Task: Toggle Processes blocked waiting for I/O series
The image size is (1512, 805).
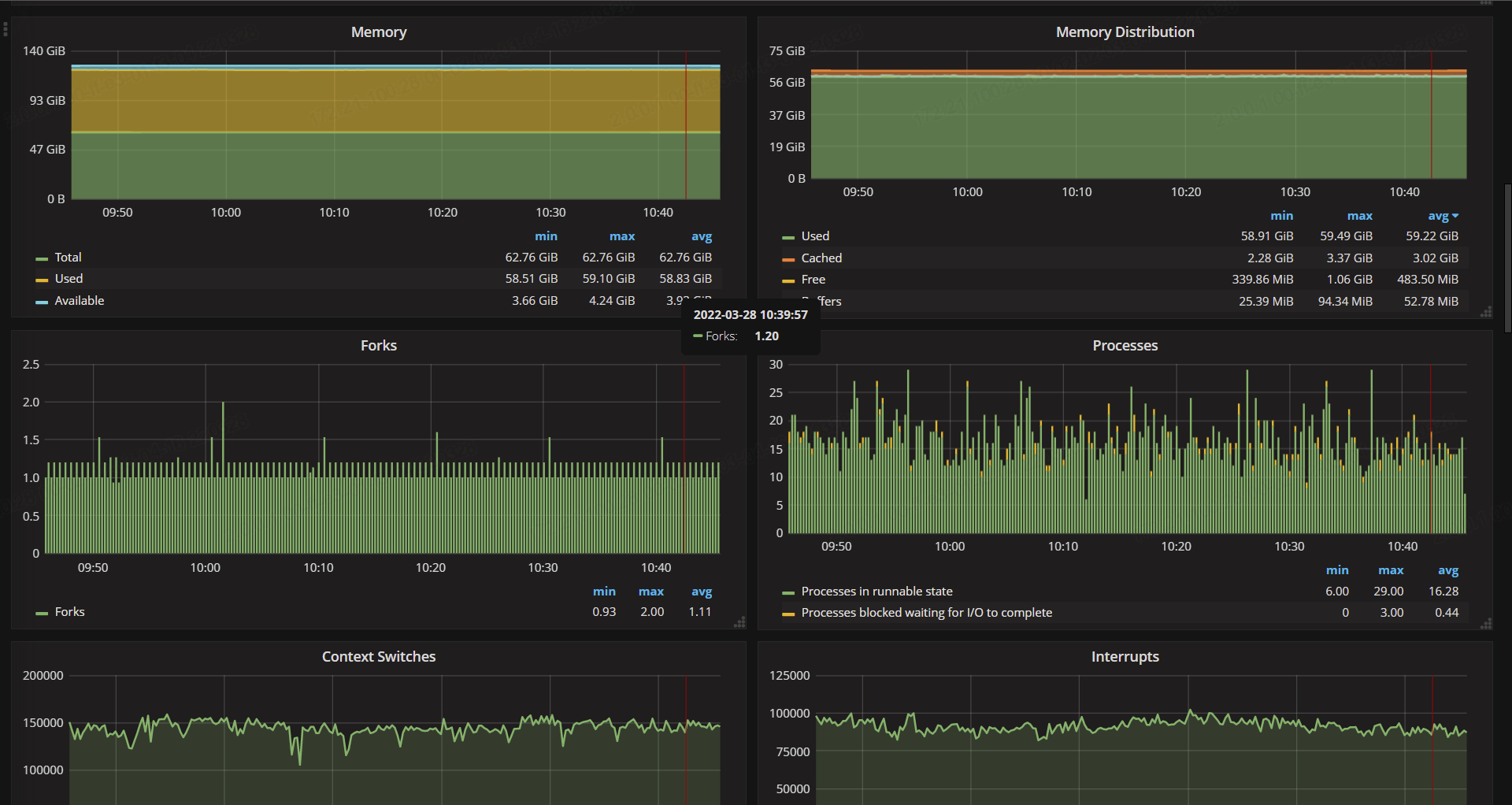Action: 925,613
